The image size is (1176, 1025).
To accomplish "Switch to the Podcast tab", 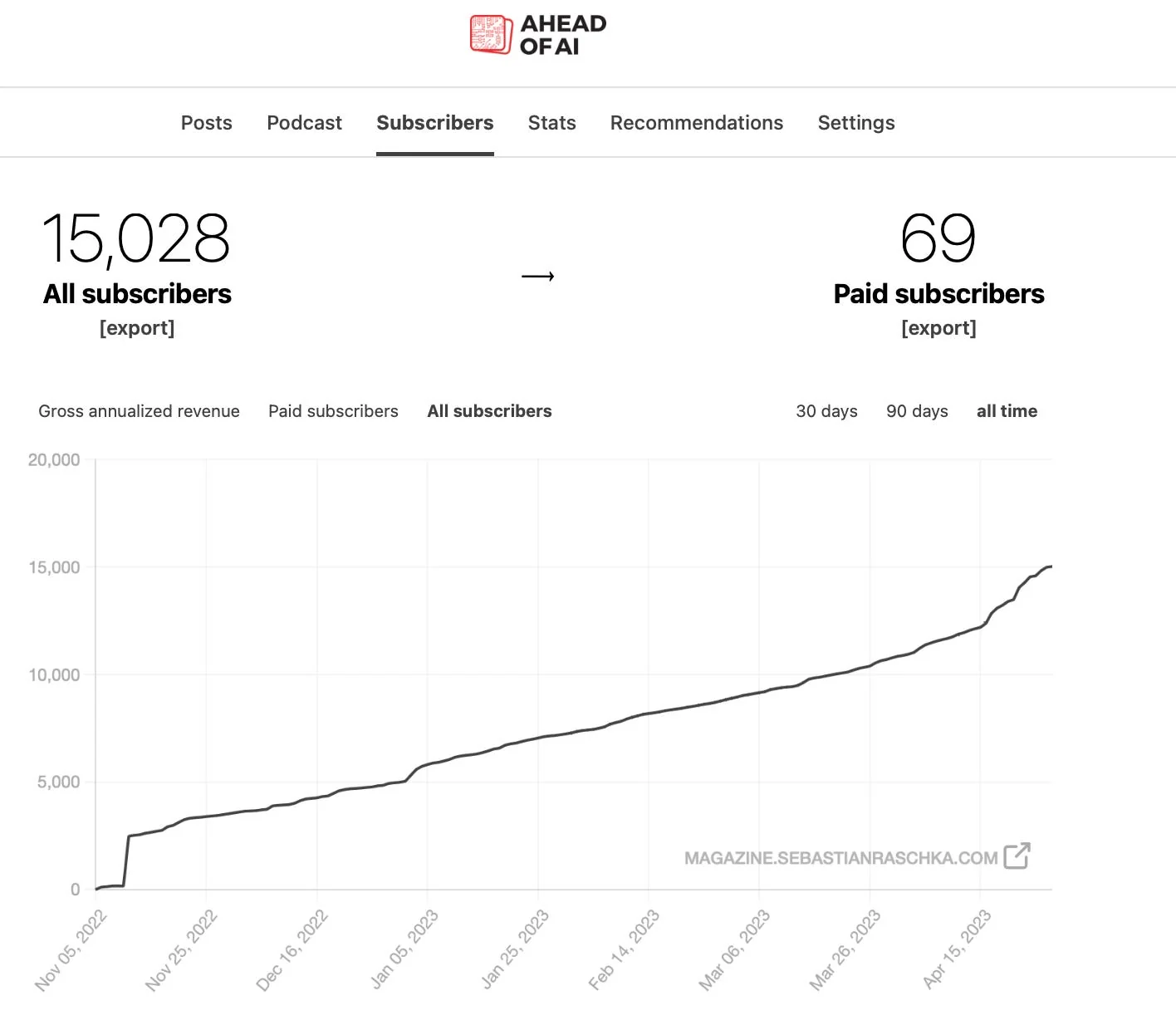I will [304, 123].
